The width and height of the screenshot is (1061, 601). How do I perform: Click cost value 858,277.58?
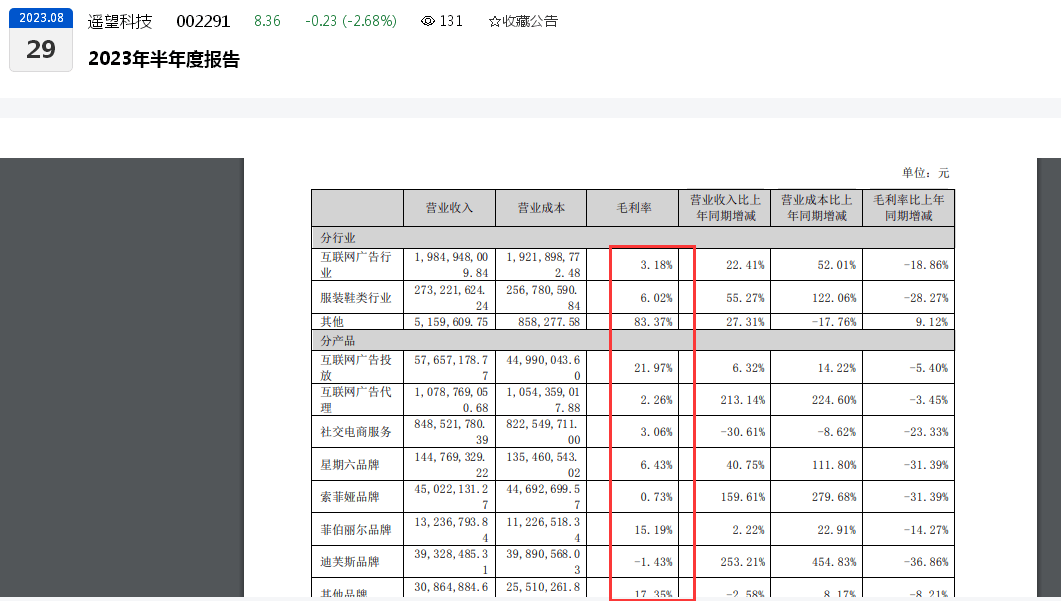(549, 322)
